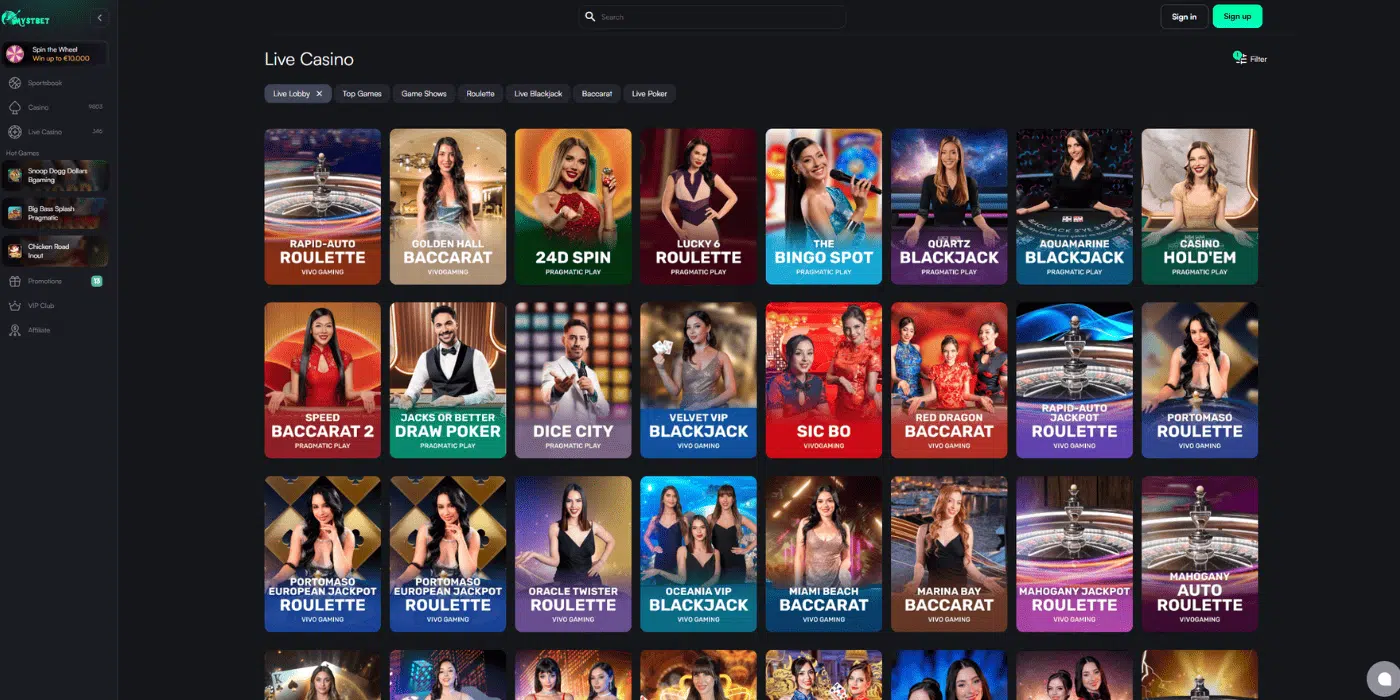Screen dimensions: 1400x700
Task: Select the Top Games tab
Action: (x=362, y=94)
